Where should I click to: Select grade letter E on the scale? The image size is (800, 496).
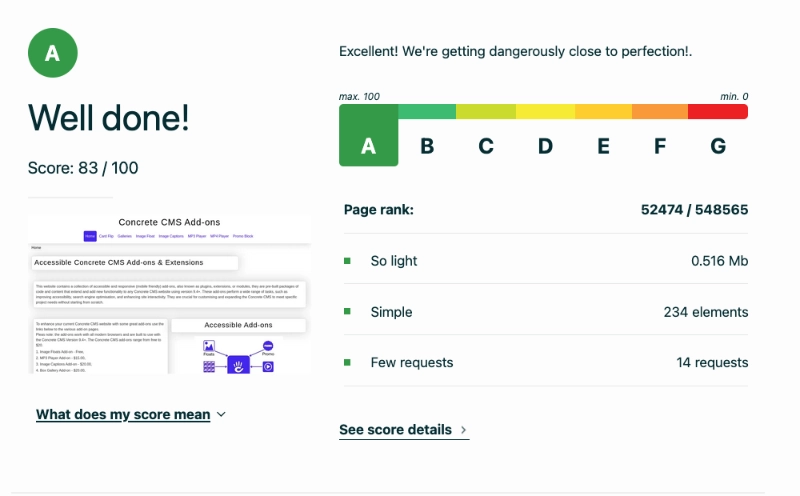604,146
